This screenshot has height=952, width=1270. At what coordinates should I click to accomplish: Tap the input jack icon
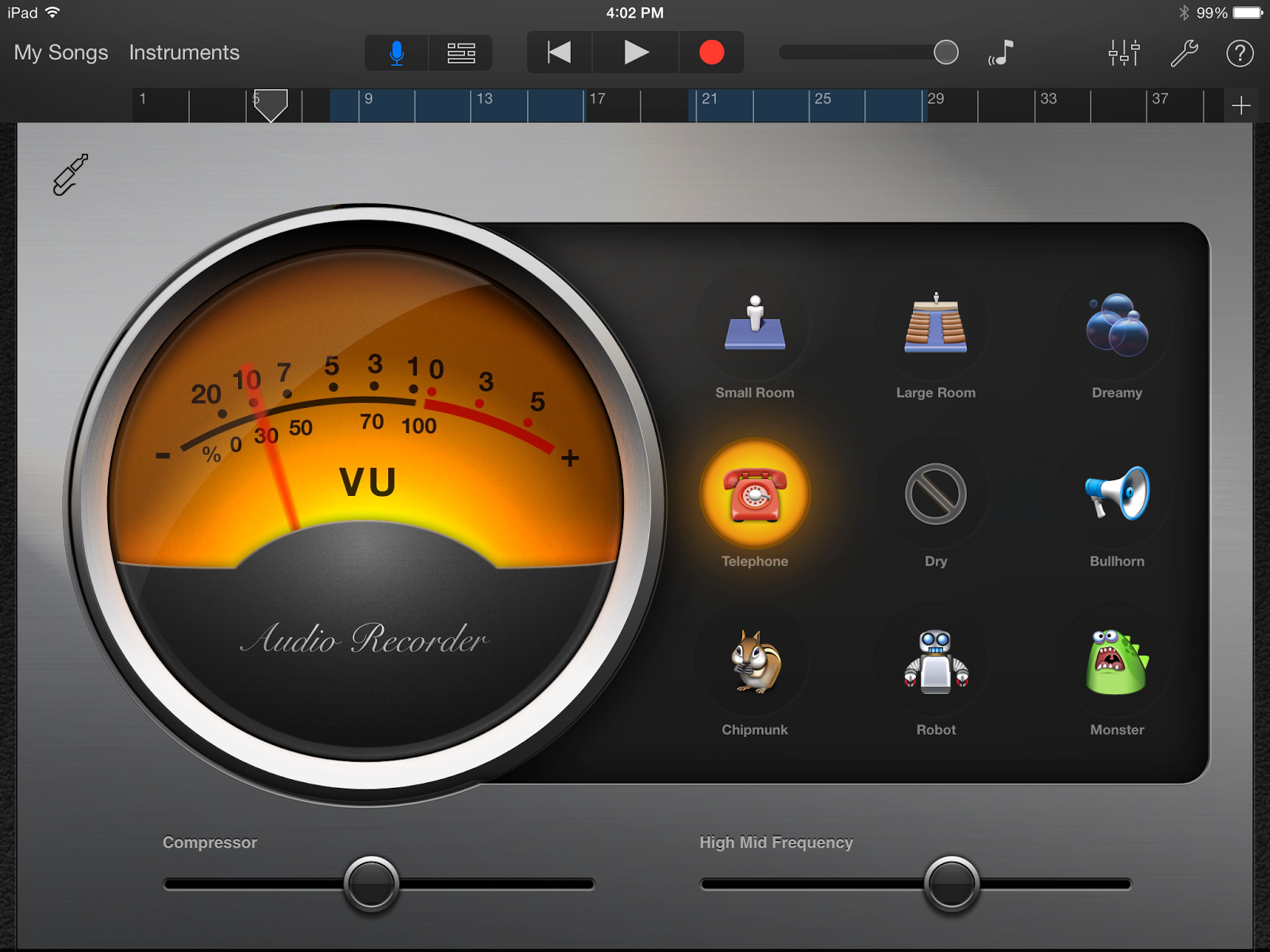point(70,175)
